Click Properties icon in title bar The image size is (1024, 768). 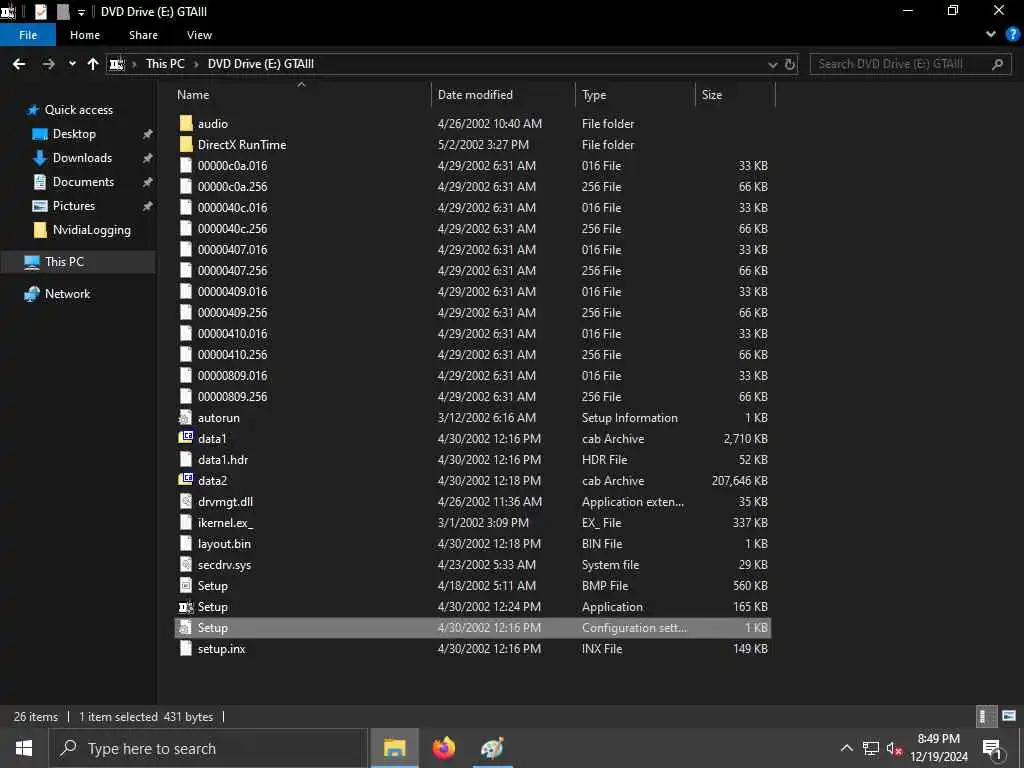[x=40, y=11]
